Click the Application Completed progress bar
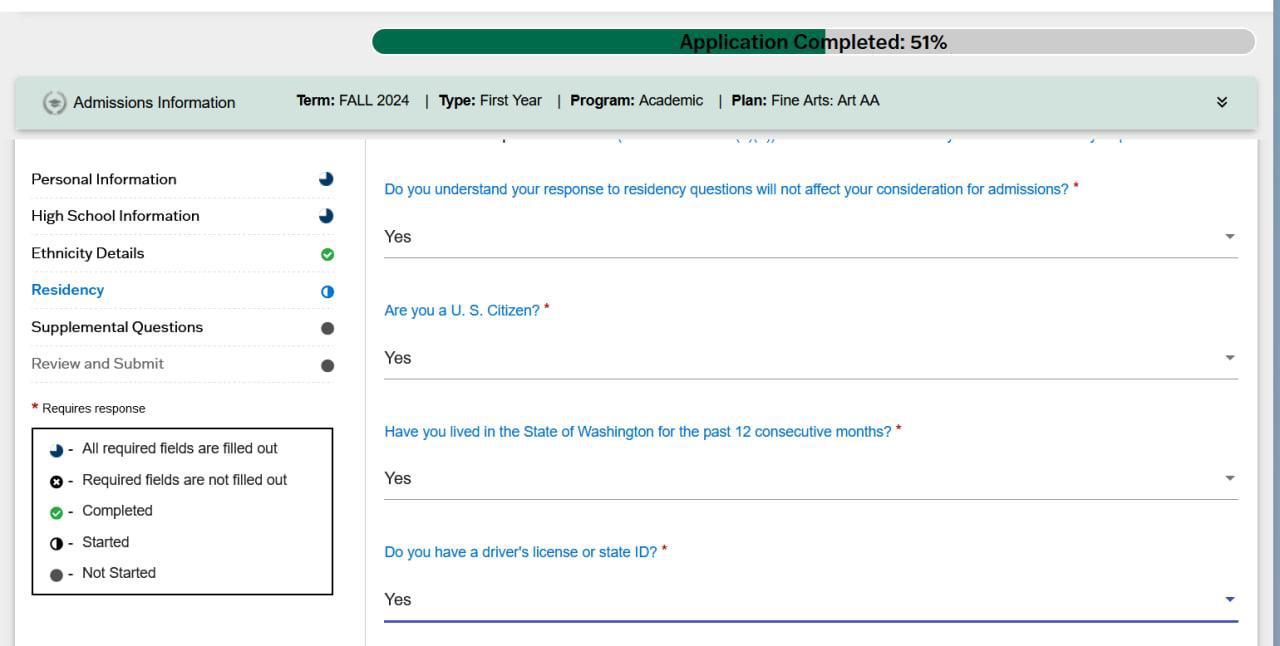This screenshot has height=646, width=1280. coord(812,42)
